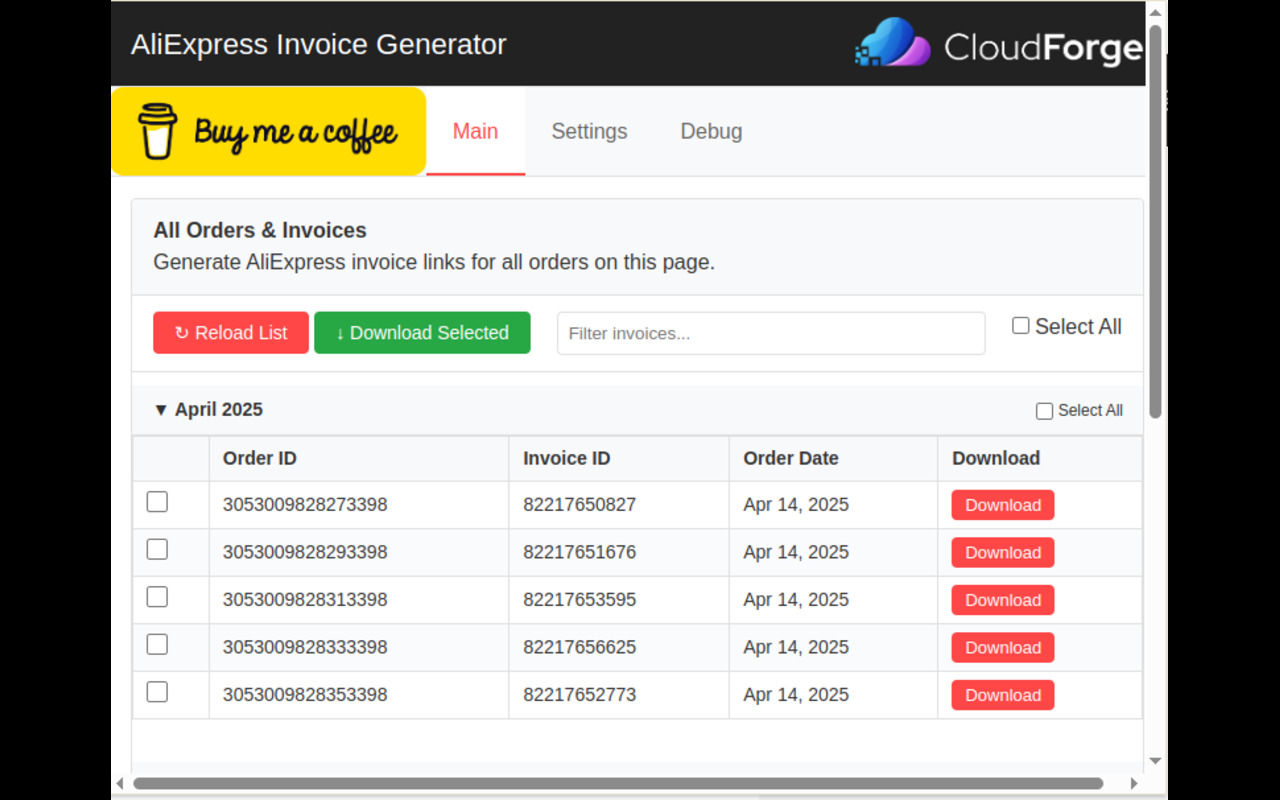This screenshot has width=1280, height=800.
Task: Click the CloudForge logo icon
Action: point(892,42)
